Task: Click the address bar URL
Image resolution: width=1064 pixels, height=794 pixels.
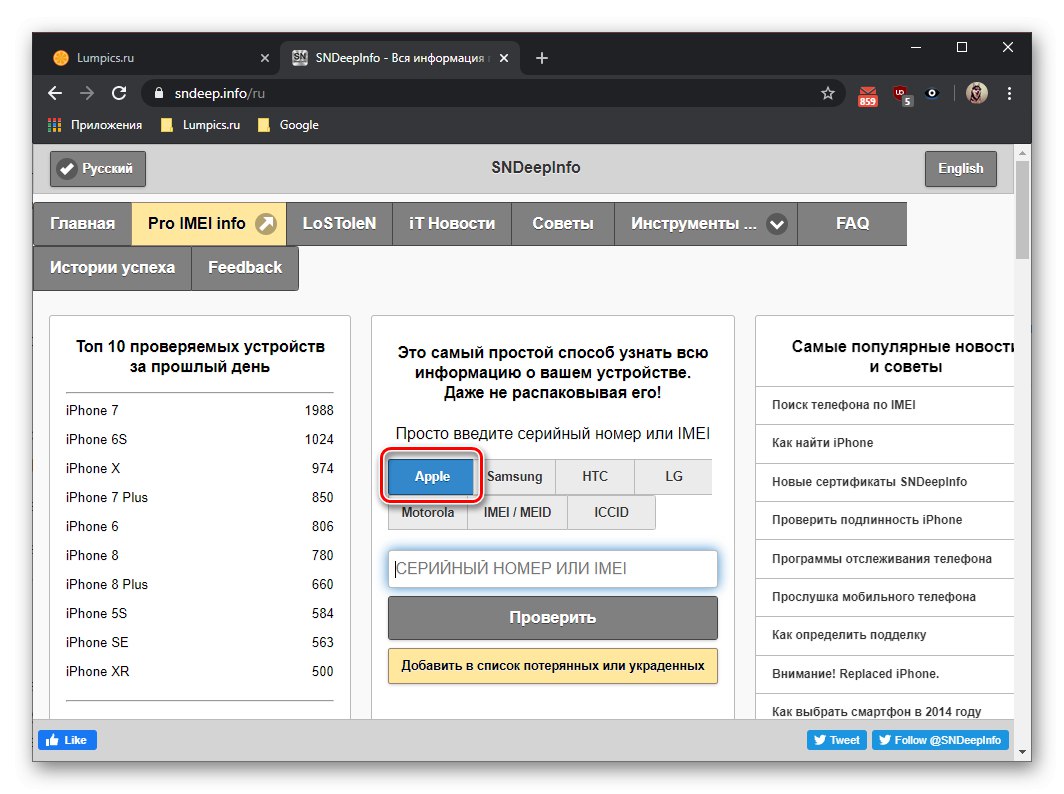Action: [x=219, y=93]
